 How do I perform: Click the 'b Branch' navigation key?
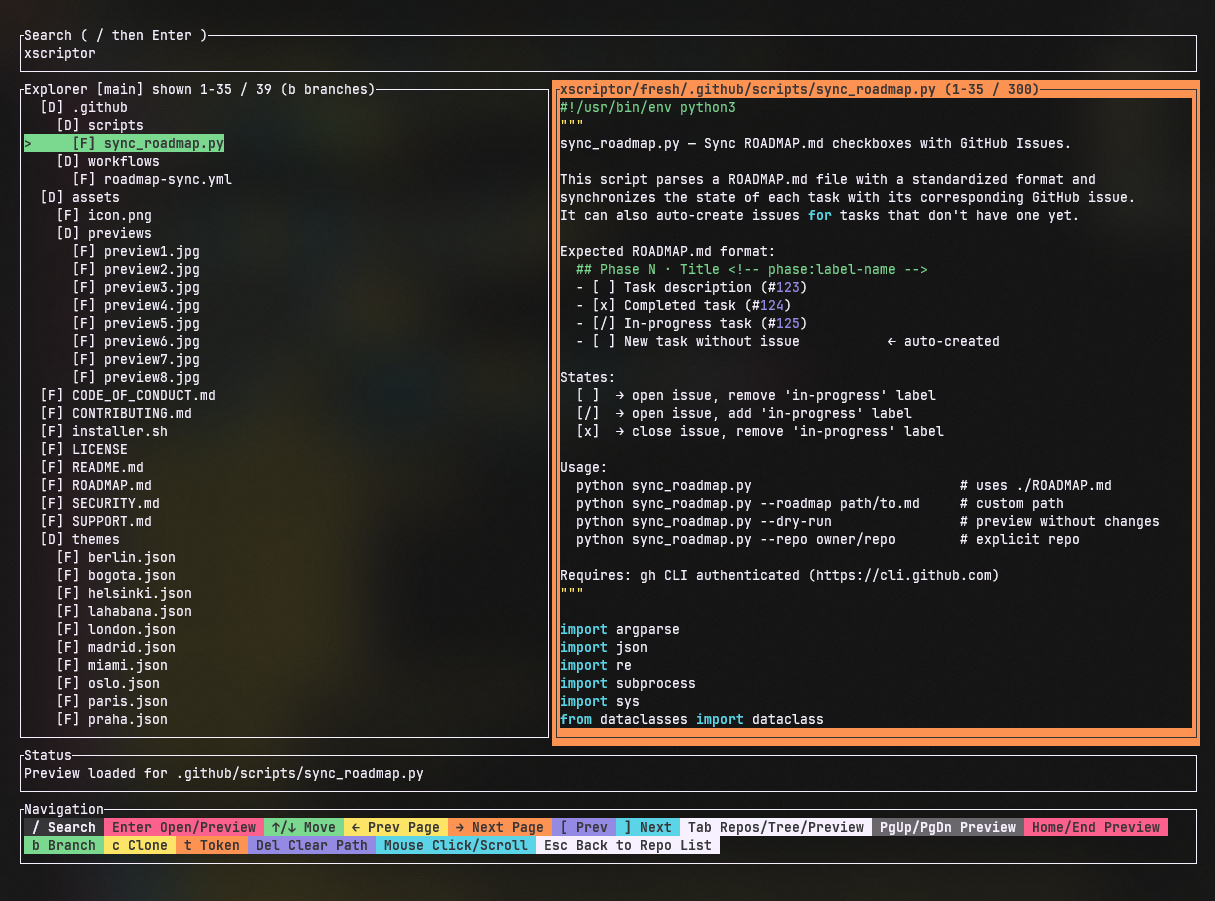[x=62, y=845]
